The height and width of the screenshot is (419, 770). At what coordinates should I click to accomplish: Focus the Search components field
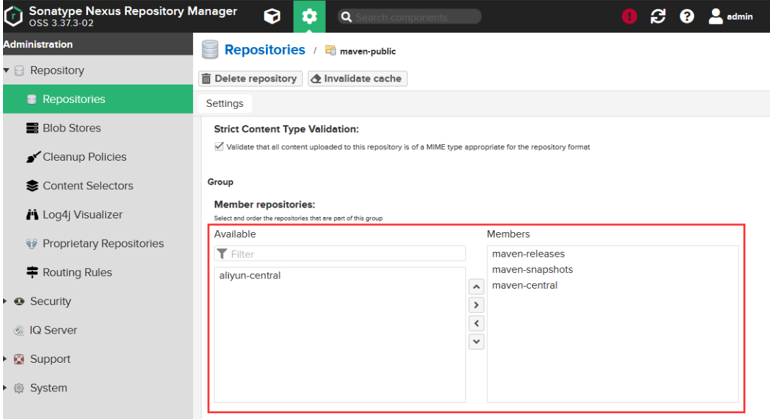pos(410,17)
